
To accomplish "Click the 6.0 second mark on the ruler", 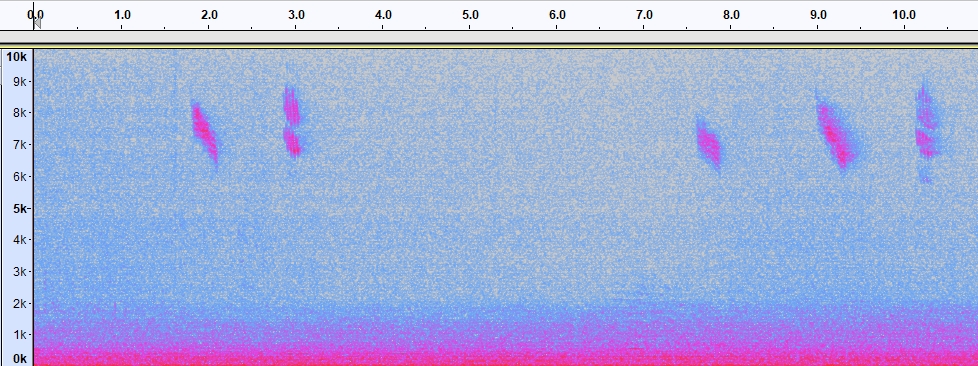I will 557,14.
